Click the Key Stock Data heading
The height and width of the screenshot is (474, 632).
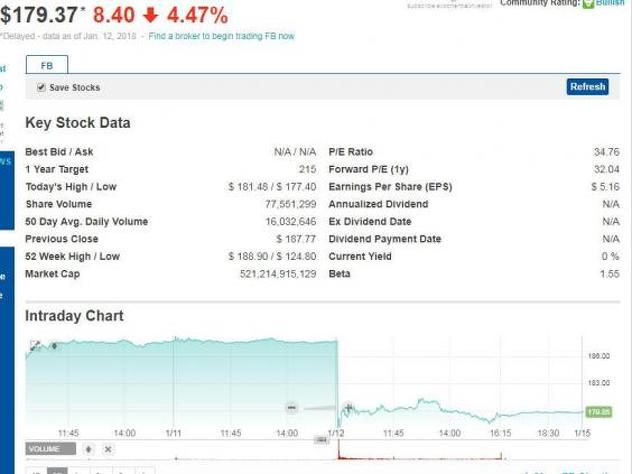coord(78,123)
